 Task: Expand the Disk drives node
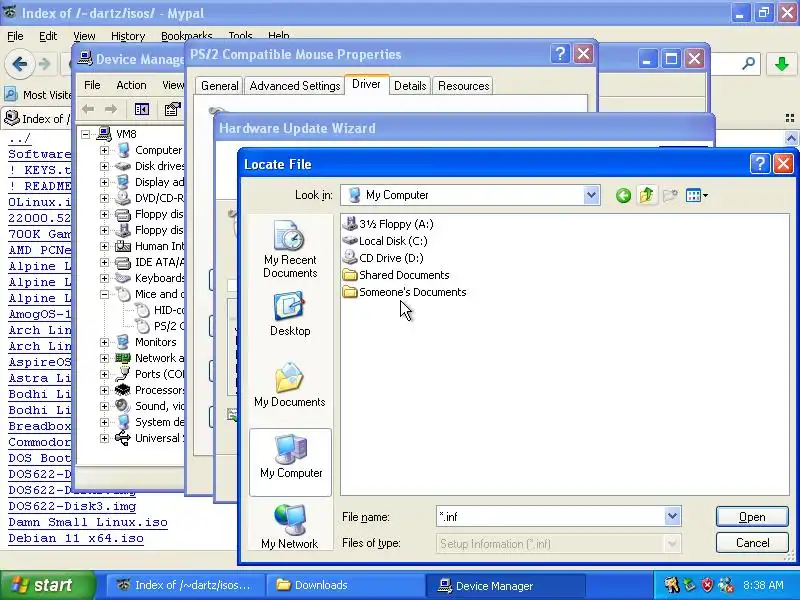[x=104, y=166]
